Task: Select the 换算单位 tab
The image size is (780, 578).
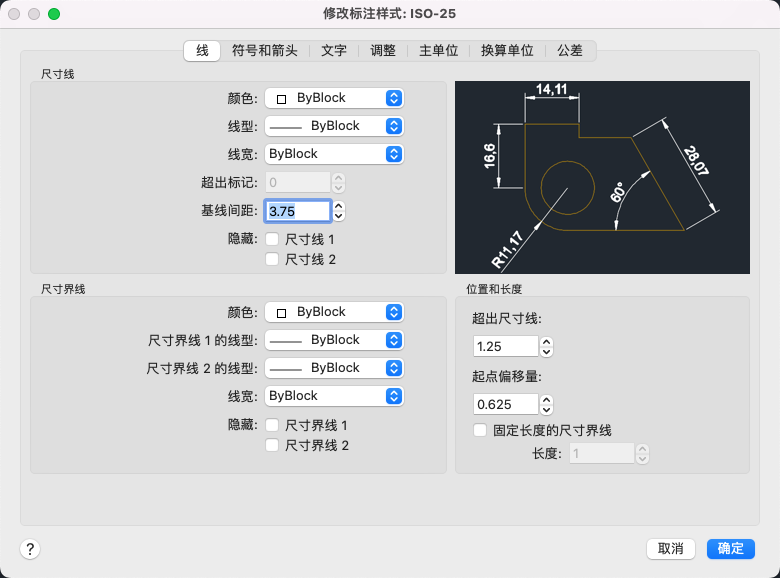Action: (x=507, y=51)
